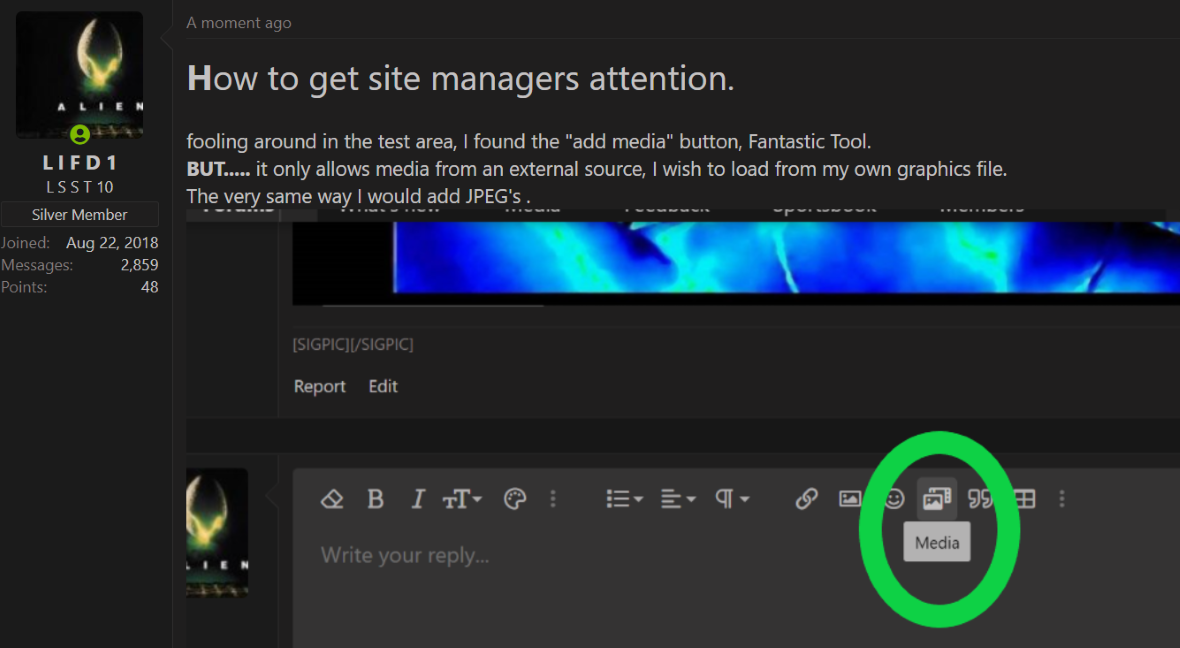Show more text options after palette icon
The image size is (1180, 648).
point(553,499)
